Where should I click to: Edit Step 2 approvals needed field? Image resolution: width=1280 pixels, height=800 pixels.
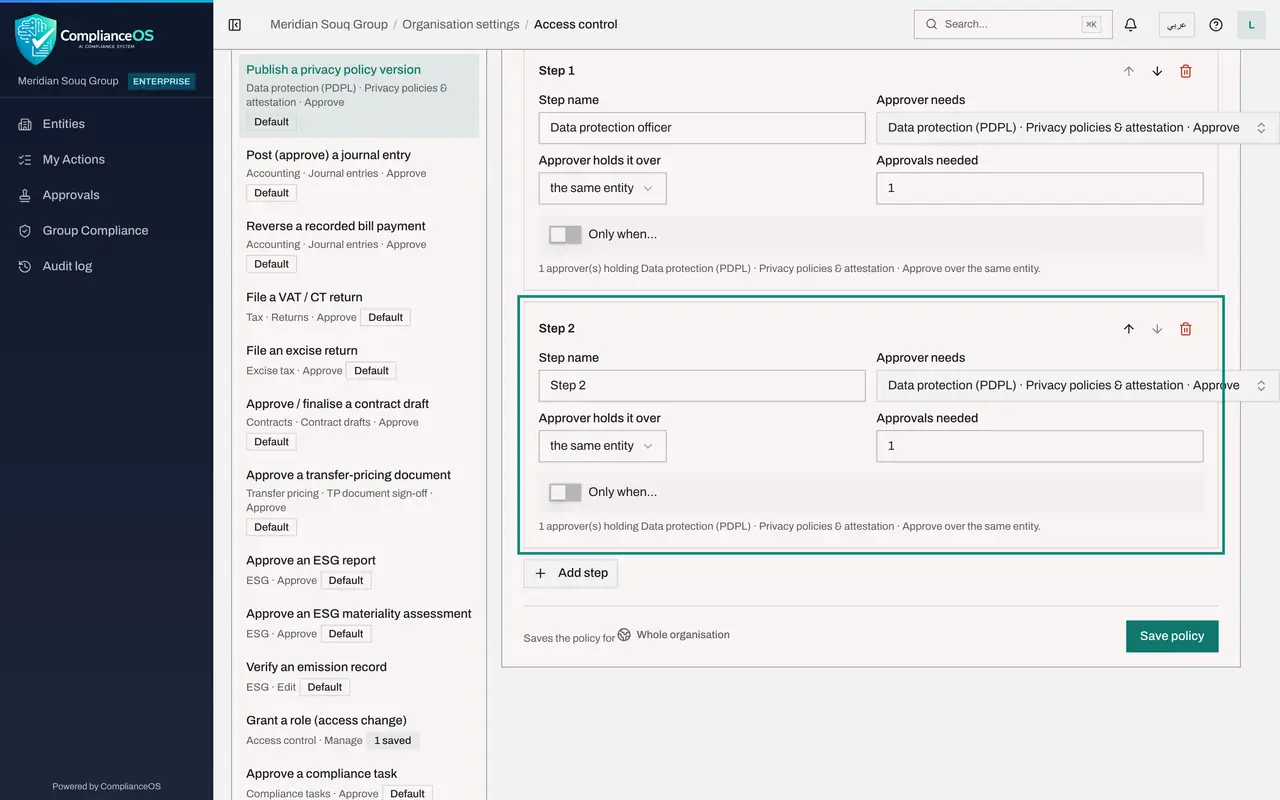1040,446
